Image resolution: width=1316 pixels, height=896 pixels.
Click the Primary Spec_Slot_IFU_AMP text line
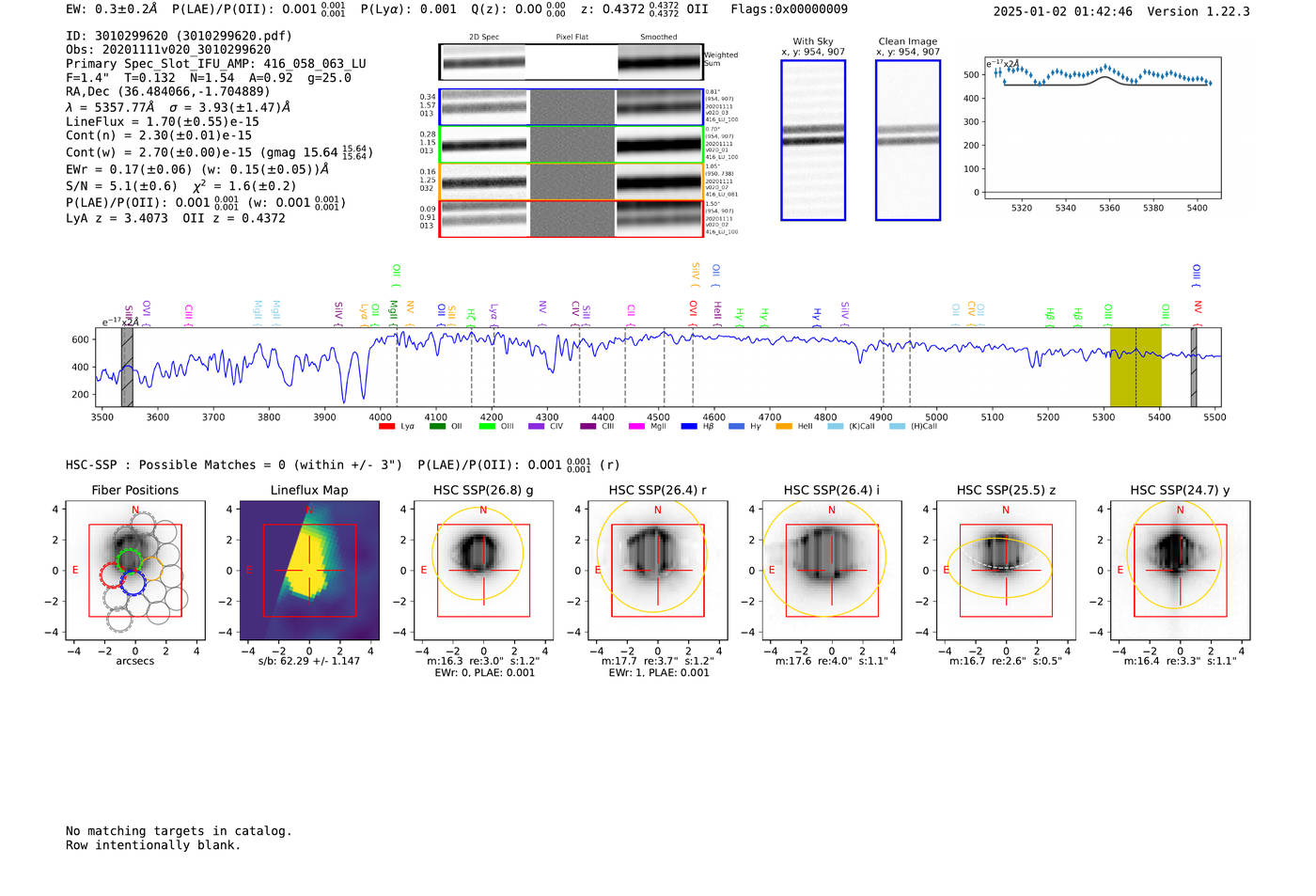coord(216,64)
